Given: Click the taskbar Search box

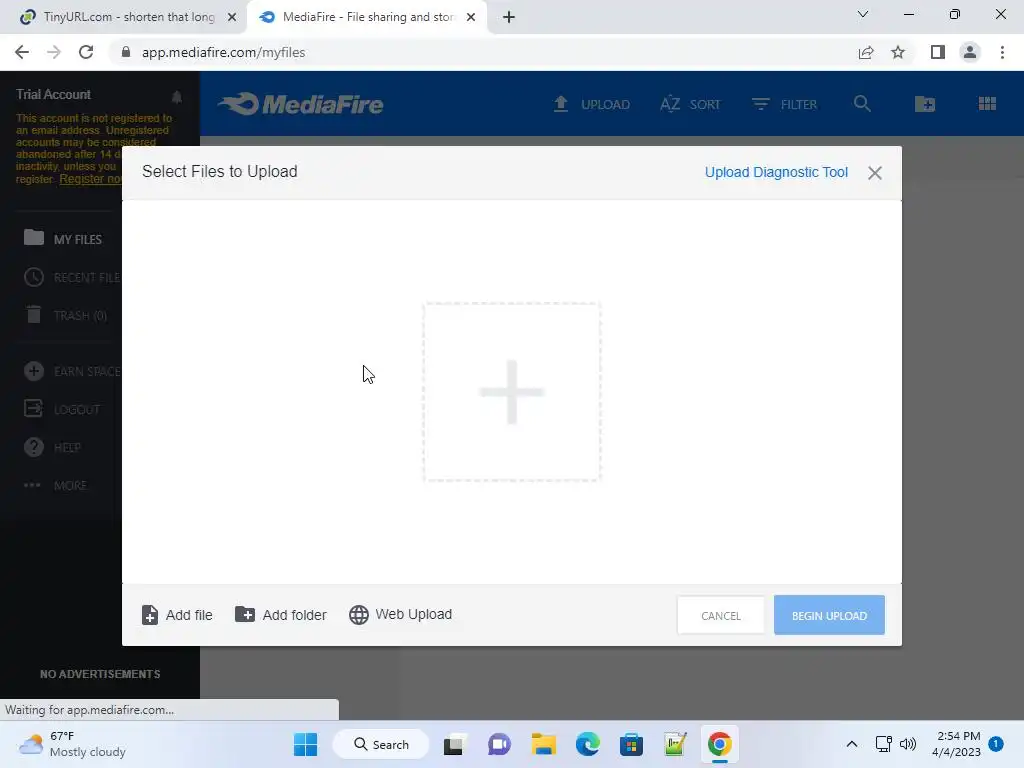Looking at the screenshot, I should pos(381,744).
